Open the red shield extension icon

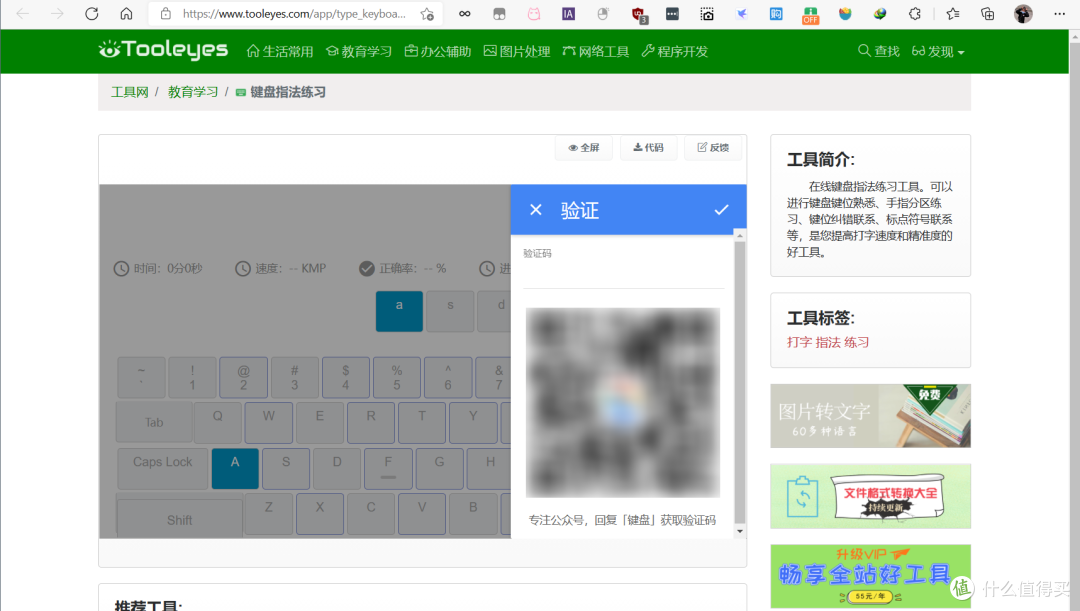(x=638, y=14)
